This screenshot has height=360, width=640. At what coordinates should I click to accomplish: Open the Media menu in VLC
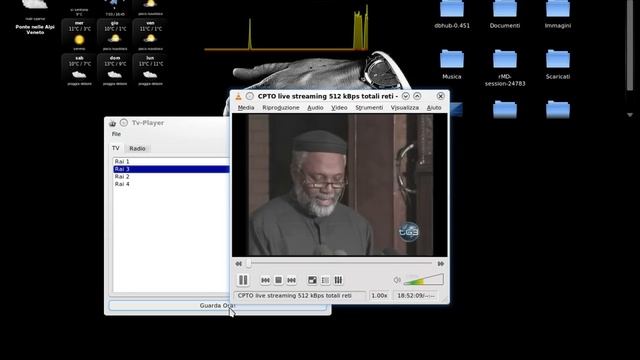[x=246, y=108]
